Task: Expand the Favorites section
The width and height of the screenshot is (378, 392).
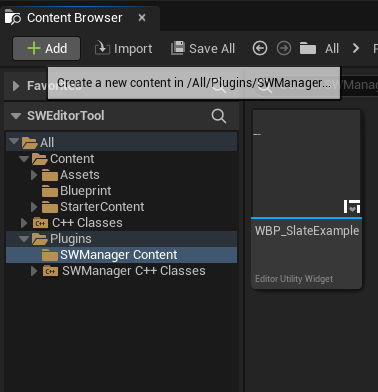Action: pyautogui.click(x=16, y=86)
